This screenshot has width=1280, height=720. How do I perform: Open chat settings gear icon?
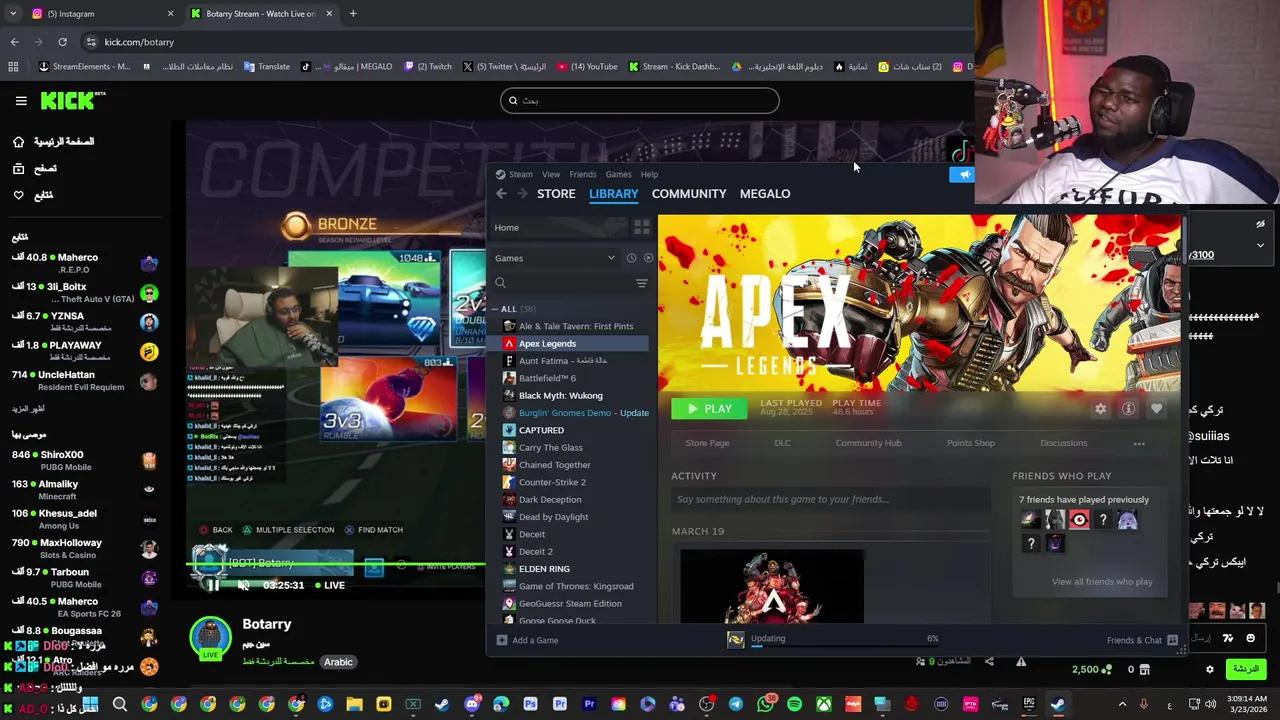tap(1209, 669)
